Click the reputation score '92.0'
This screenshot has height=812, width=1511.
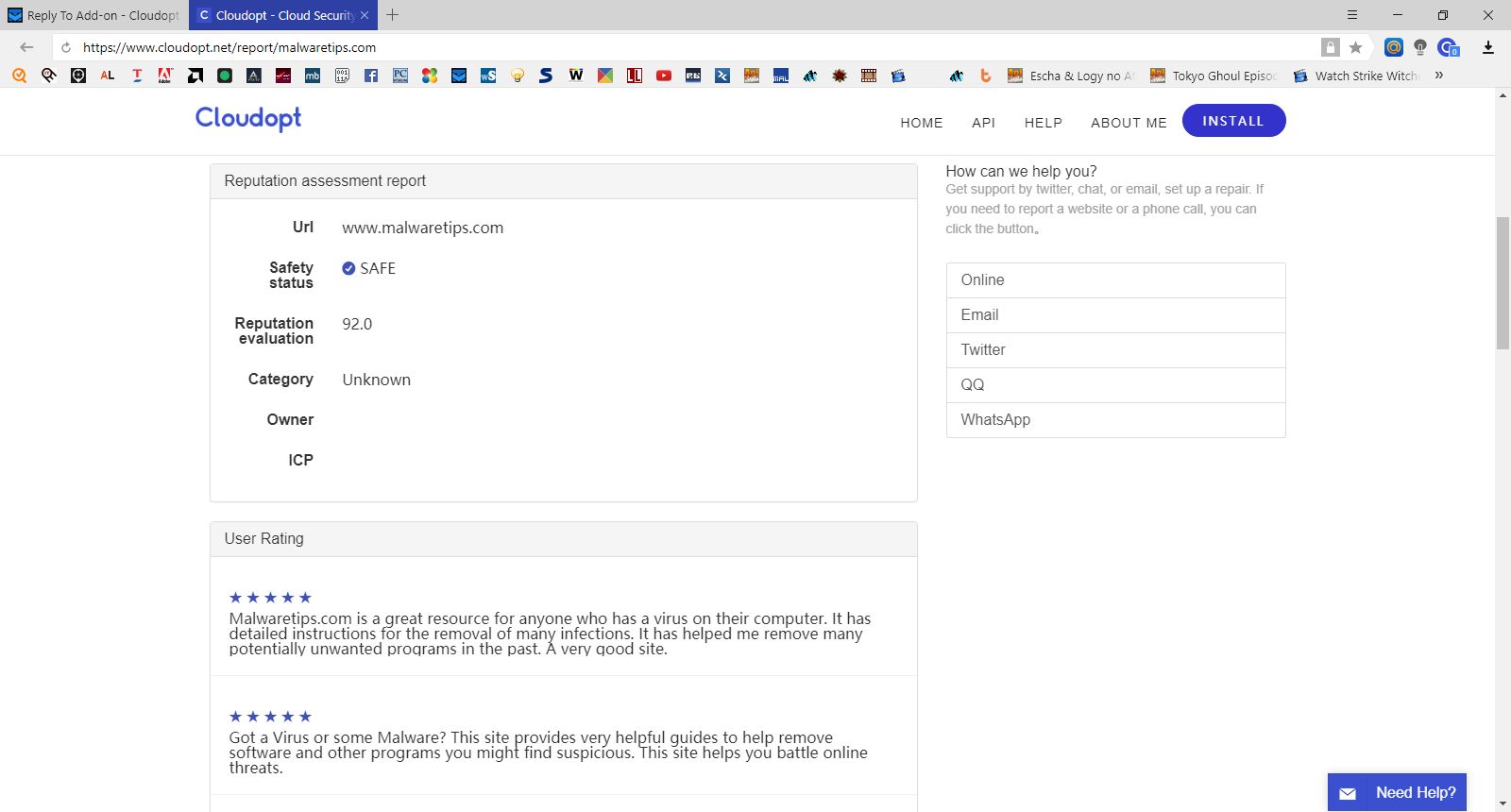tap(357, 324)
